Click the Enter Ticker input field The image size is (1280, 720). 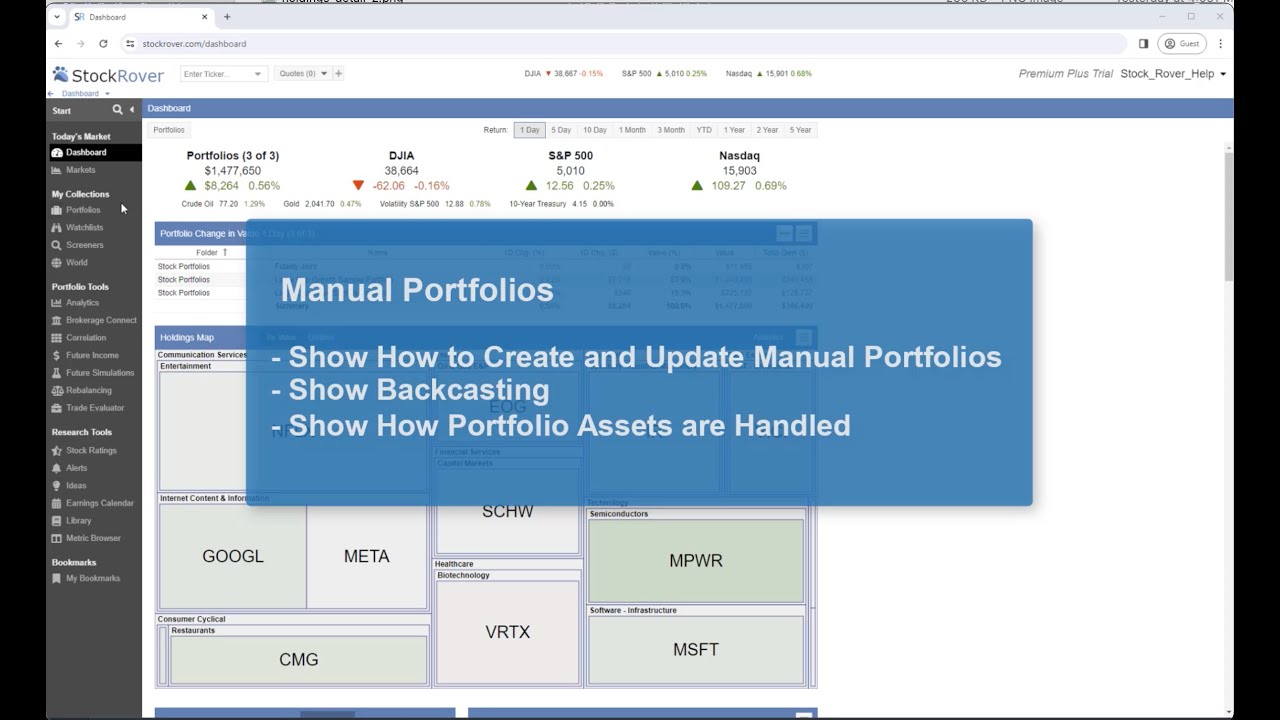[x=216, y=74]
